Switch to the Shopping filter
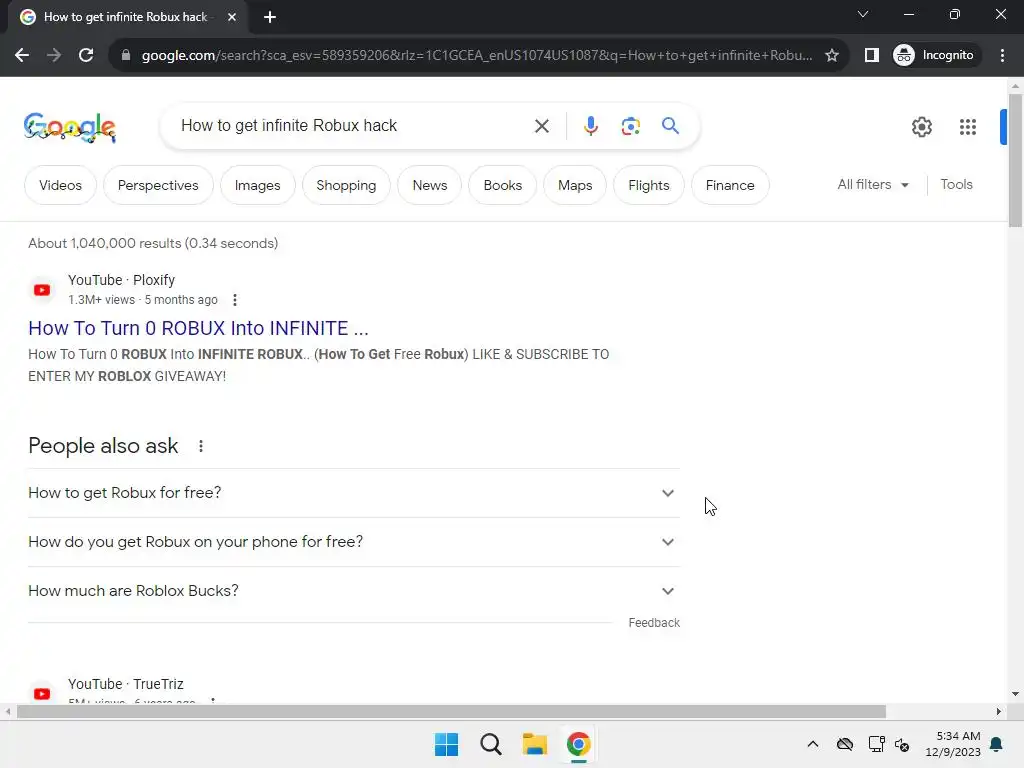Viewport: 1024px width, 768px height. (x=346, y=185)
